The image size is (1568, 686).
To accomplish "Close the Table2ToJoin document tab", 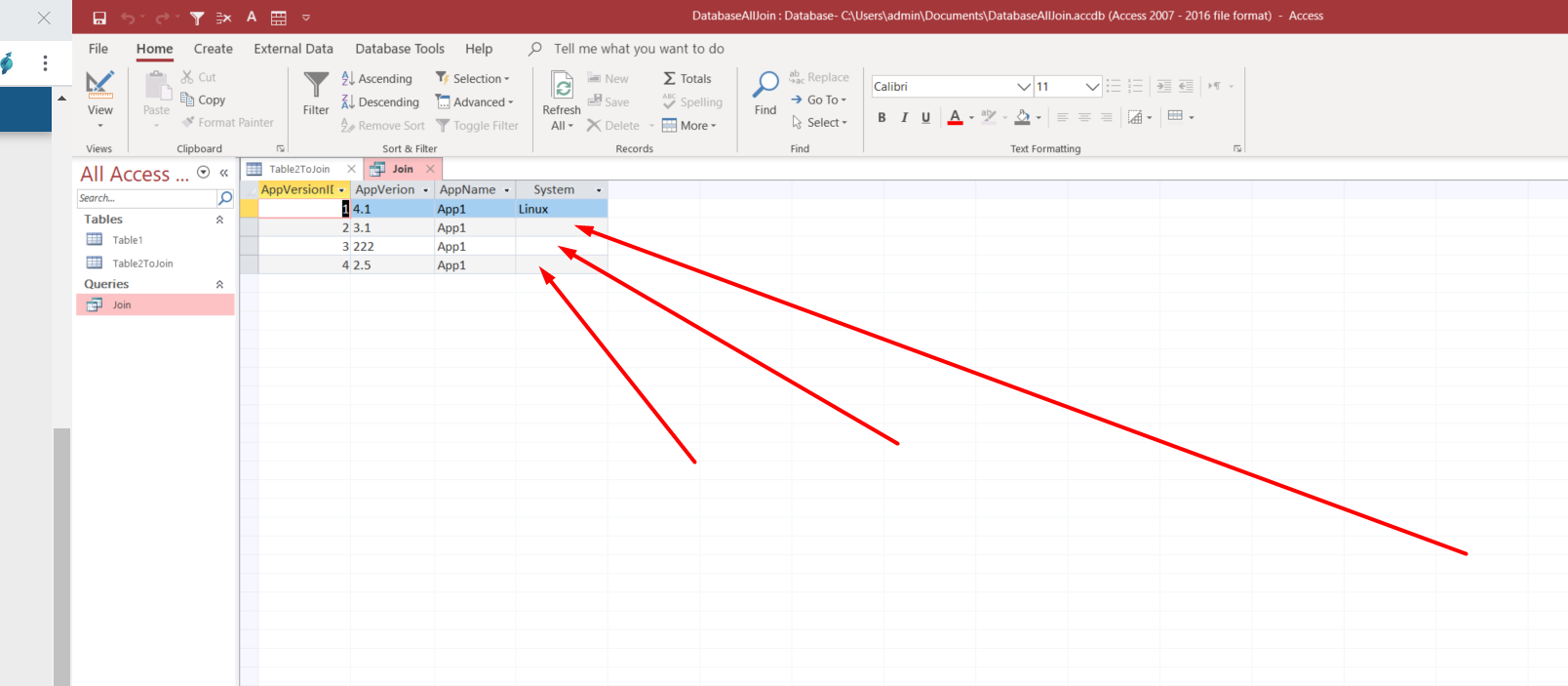I will point(352,169).
